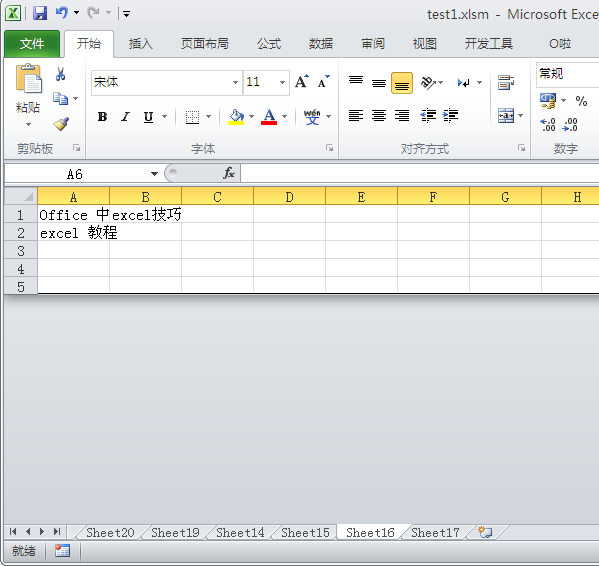Increase font size with large A
Image resolution: width=599 pixels, height=566 pixels.
(x=302, y=82)
